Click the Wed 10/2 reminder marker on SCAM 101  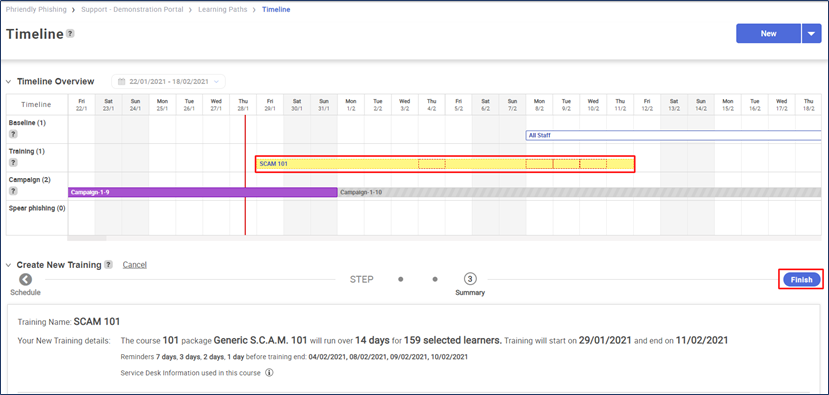[593, 164]
